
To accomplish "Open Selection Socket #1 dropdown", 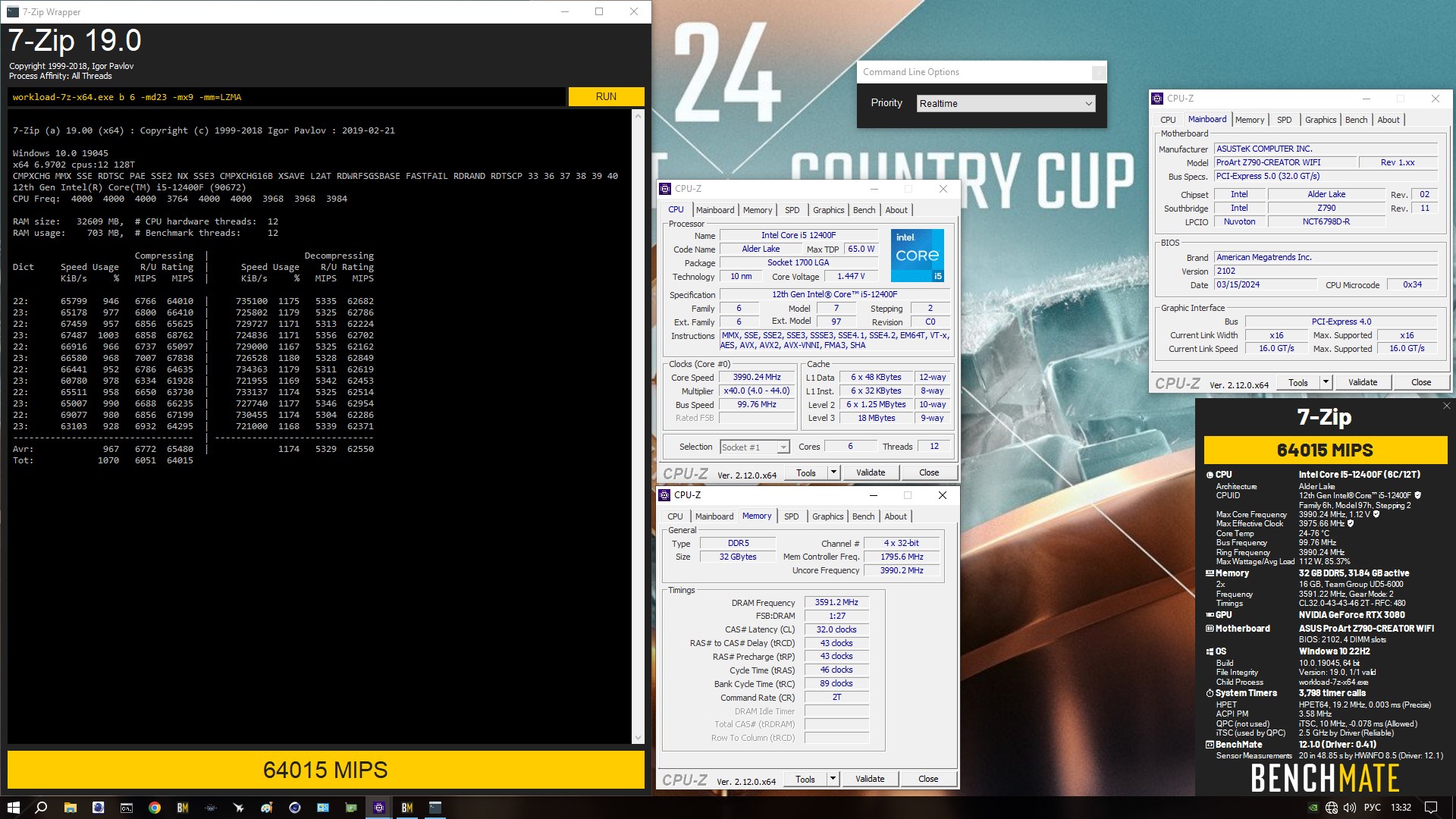I will 755,447.
